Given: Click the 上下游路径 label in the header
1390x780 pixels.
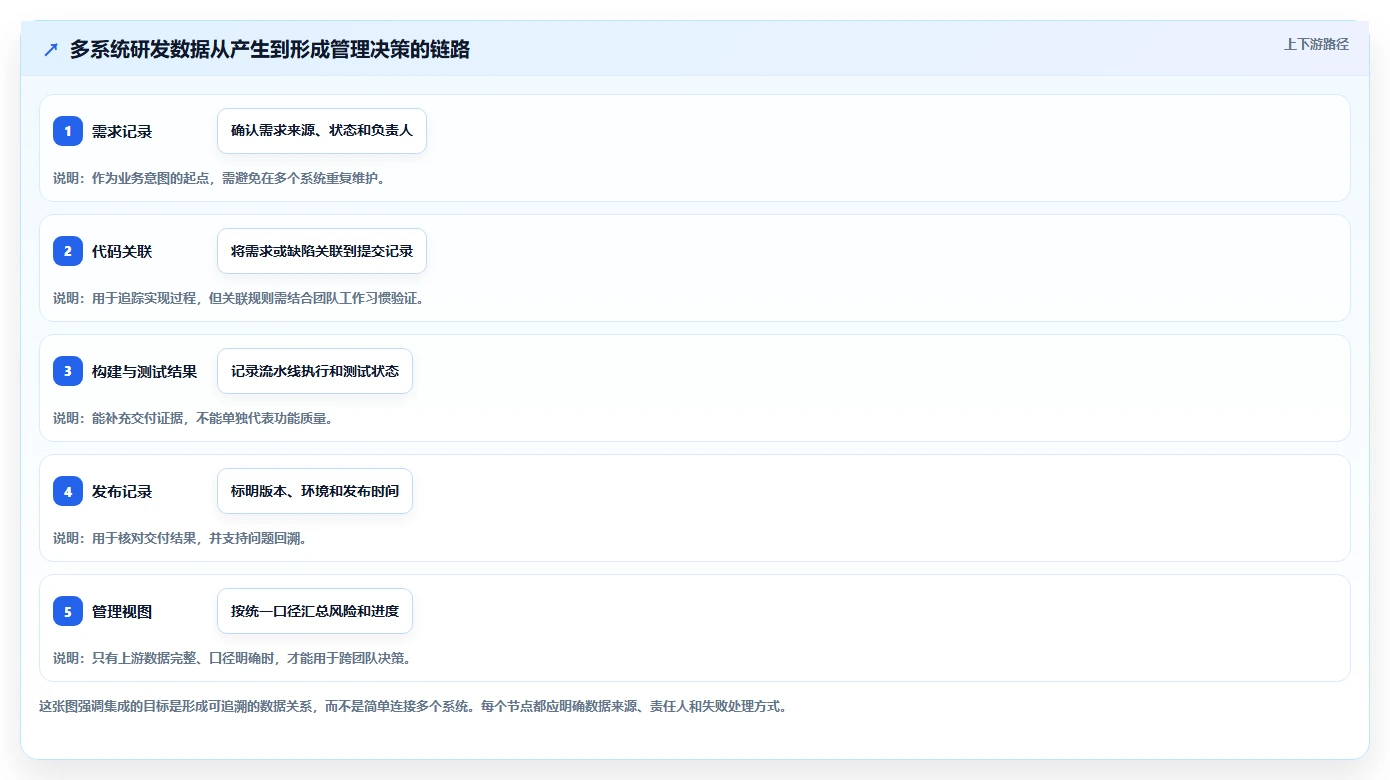Looking at the screenshot, I should point(1316,44).
